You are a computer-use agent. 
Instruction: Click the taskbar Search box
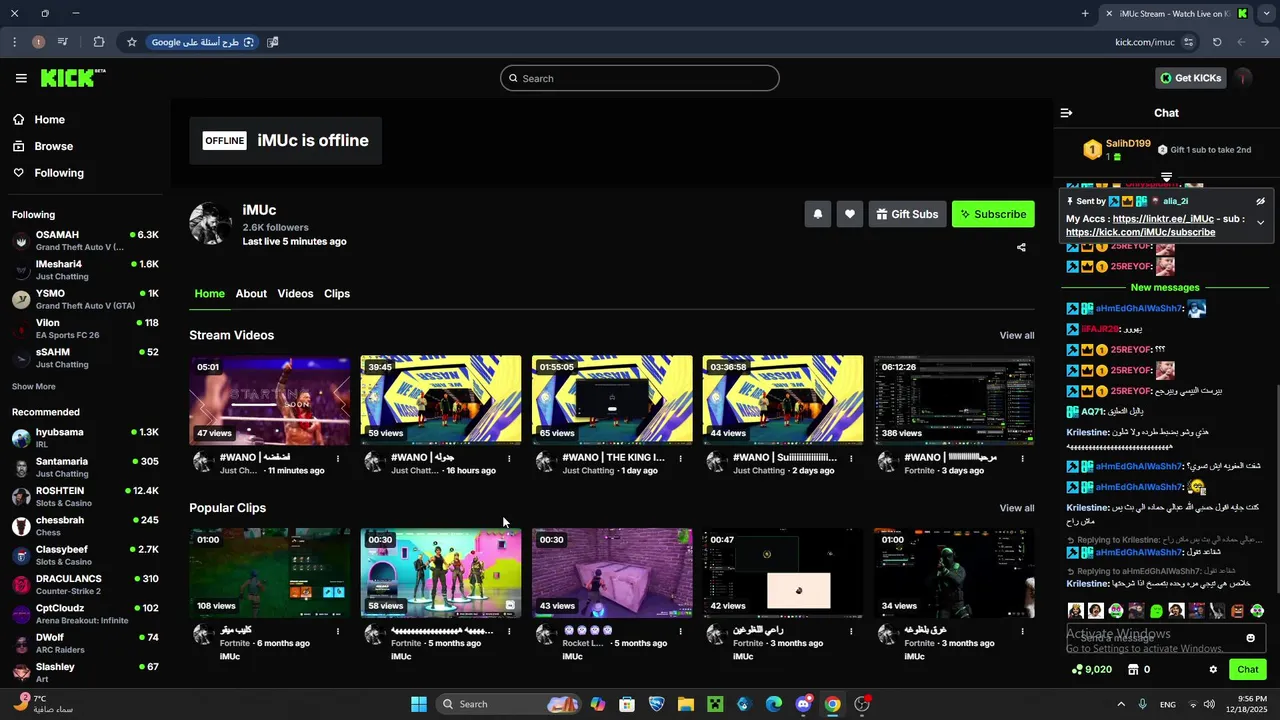point(509,704)
